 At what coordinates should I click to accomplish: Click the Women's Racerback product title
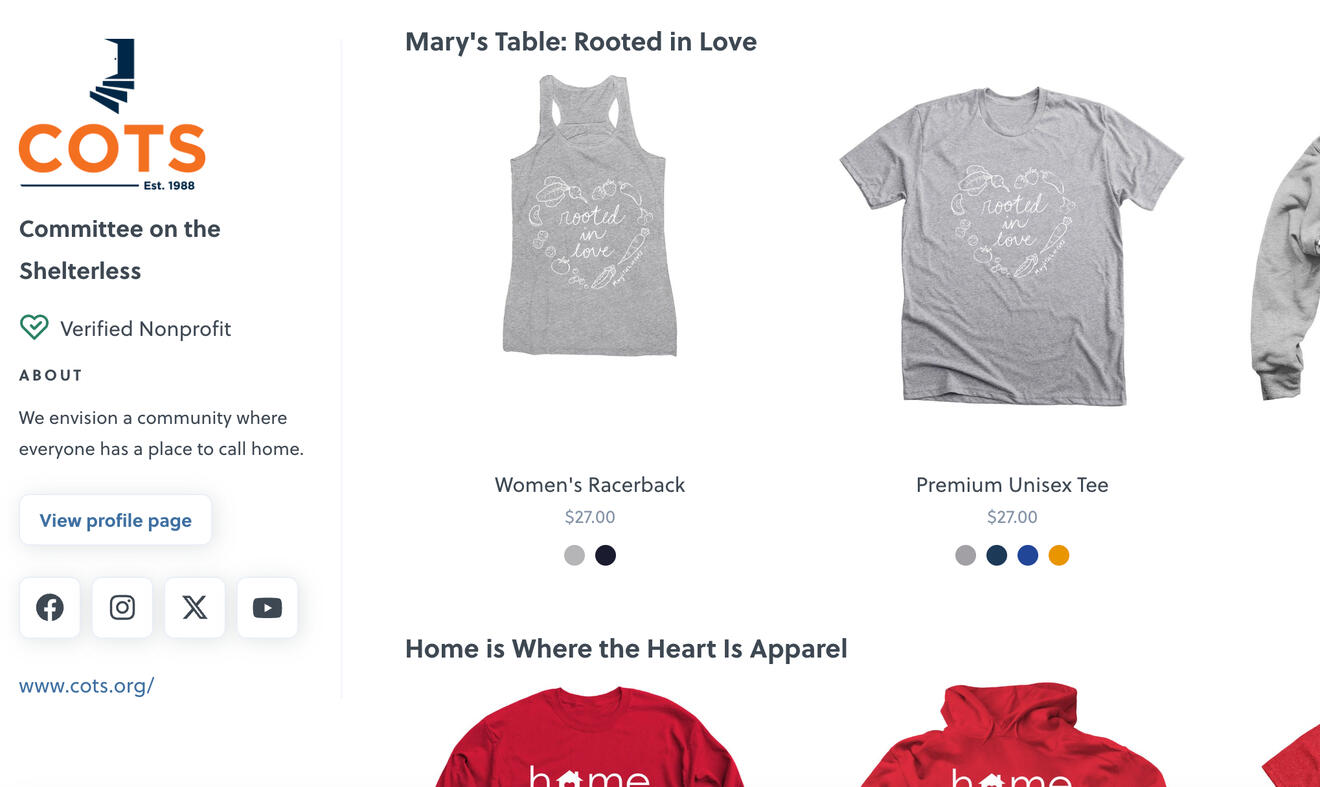click(x=589, y=485)
